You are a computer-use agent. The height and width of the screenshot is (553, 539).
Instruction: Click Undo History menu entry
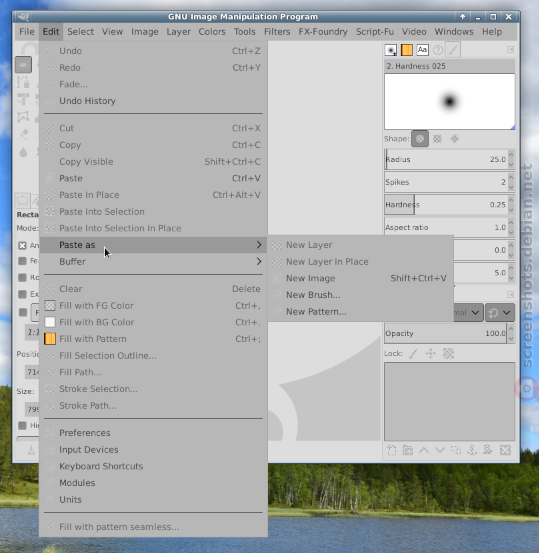(x=153, y=101)
